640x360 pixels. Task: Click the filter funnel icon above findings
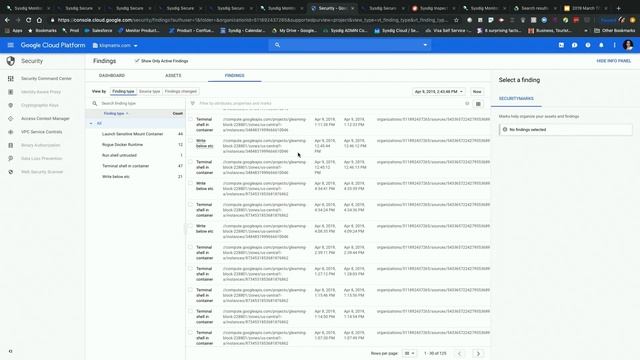193,104
